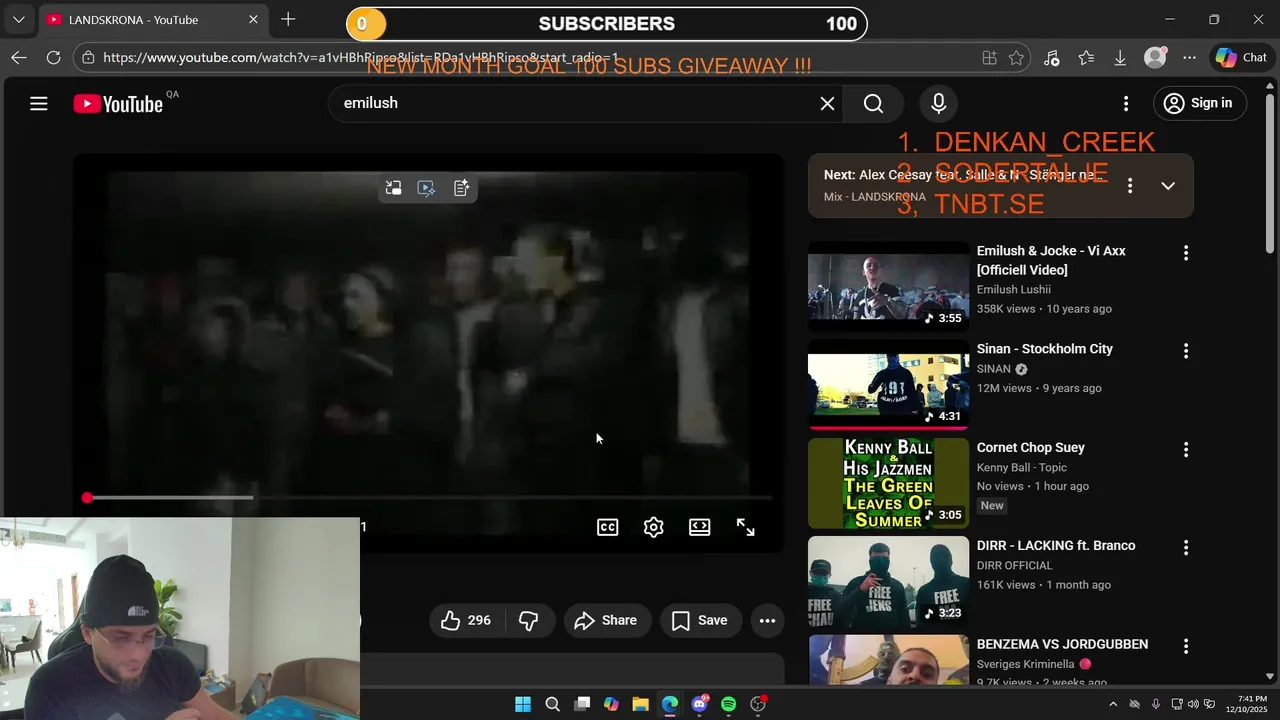Click the Sign in button
1280x720 pixels.
pos(1199,103)
